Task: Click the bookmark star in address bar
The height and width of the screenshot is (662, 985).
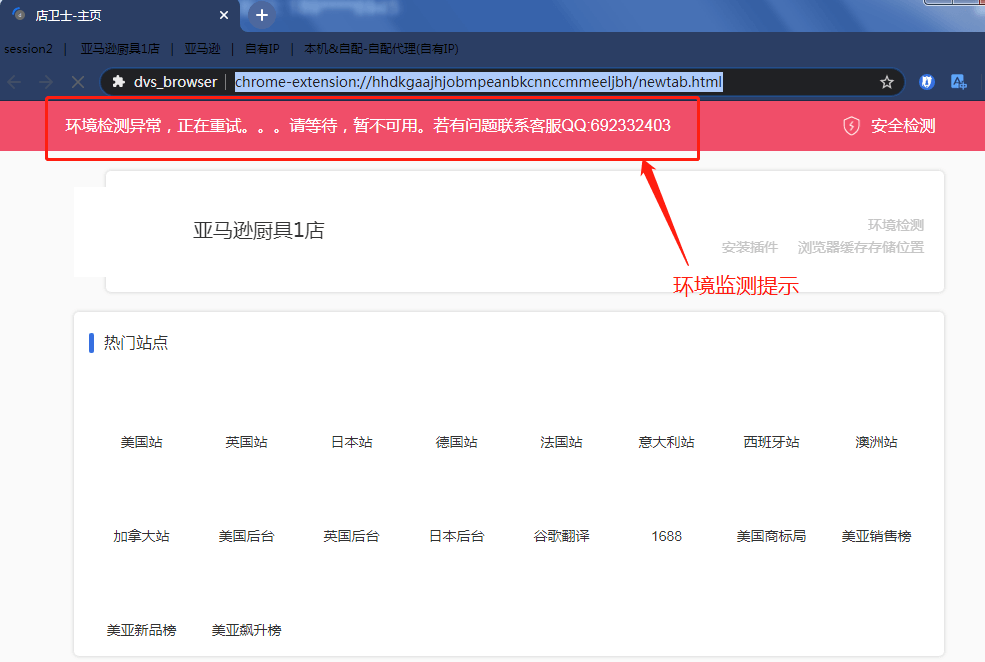Action: [x=888, y=82]
